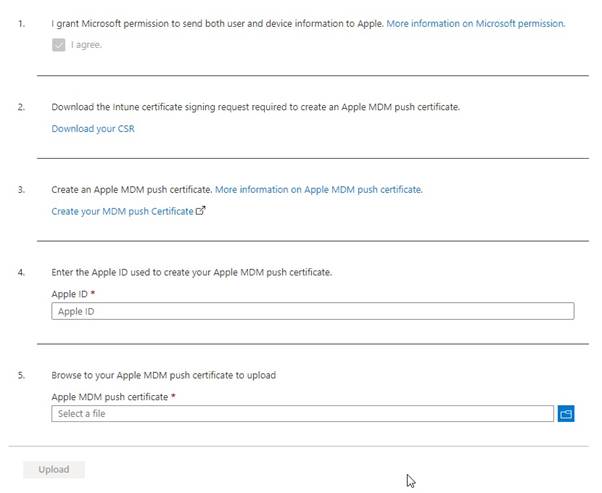Image resolution: width=602 pixels, height=493 pixels.
Task: Click the 'Download the Intune certificate signing request' text
Action: (x=255, y=106)
